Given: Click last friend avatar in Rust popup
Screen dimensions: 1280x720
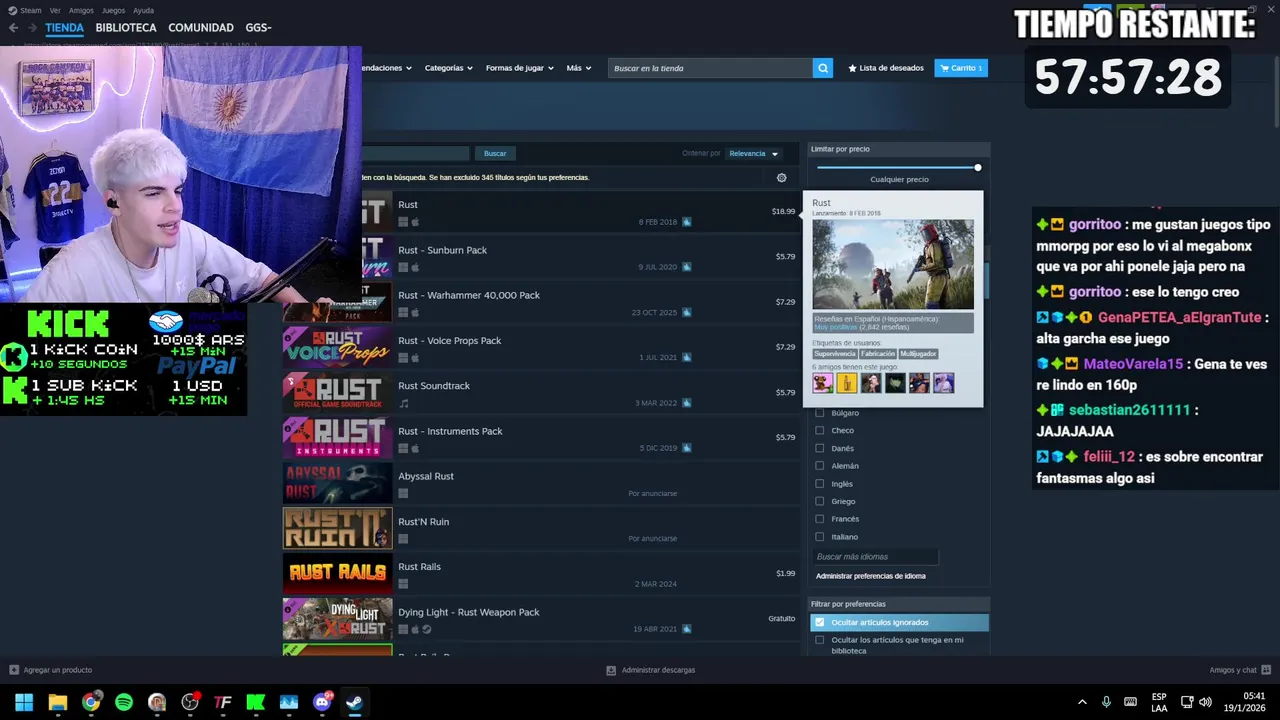Looking at the screenshot, I should tap(943, 383).
